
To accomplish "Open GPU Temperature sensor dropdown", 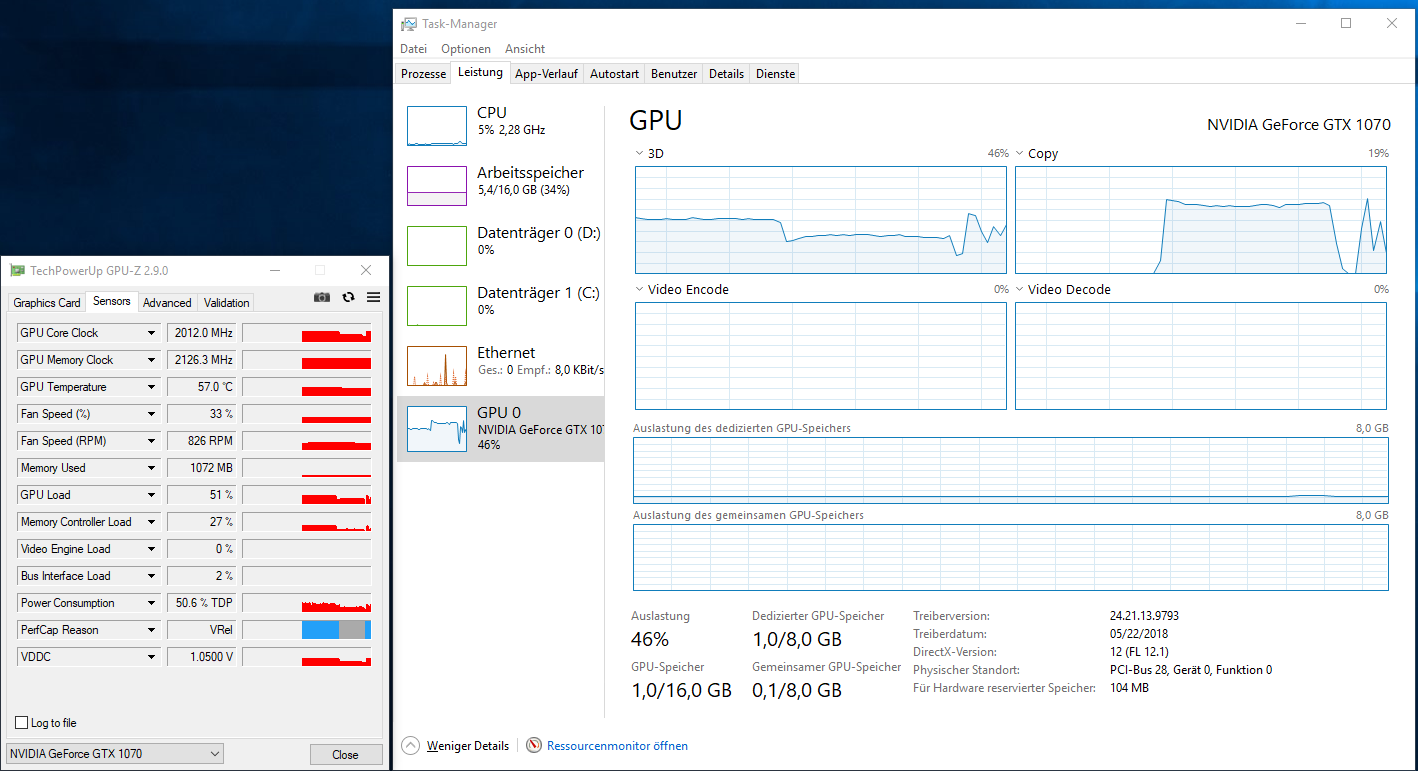I will pos(151,387).
